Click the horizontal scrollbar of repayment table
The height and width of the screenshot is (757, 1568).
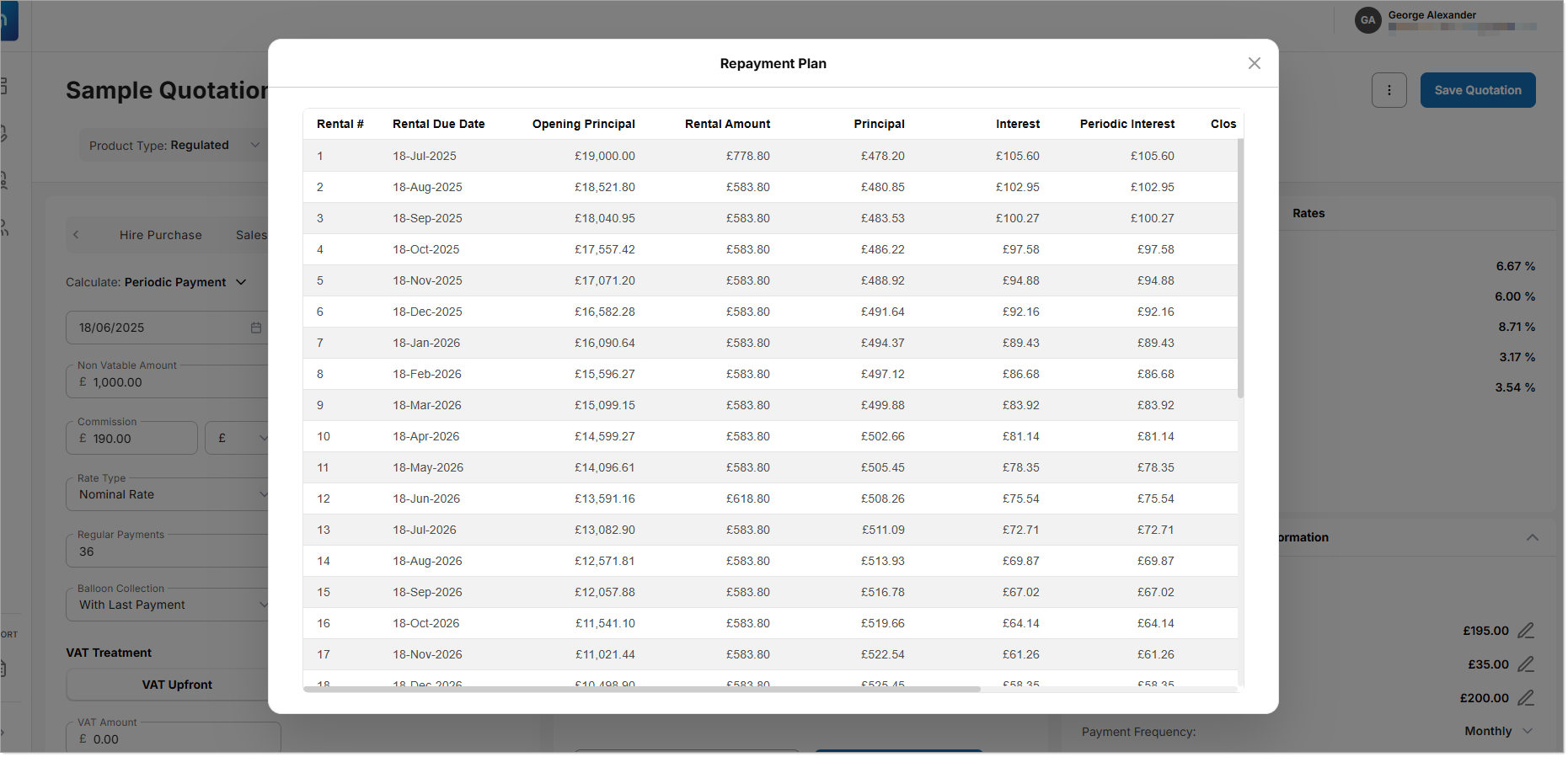[642, 689]
